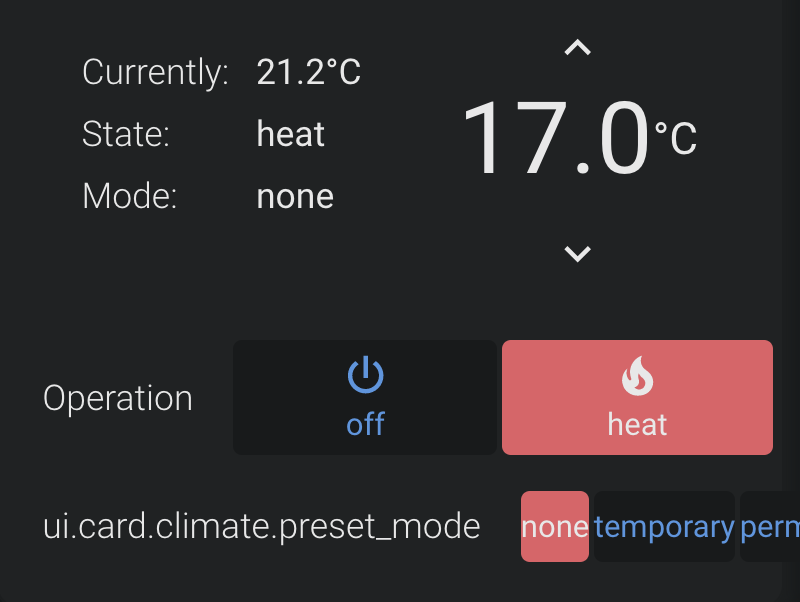
Task: Select the temporary preset option
Action: click(663, 526)
